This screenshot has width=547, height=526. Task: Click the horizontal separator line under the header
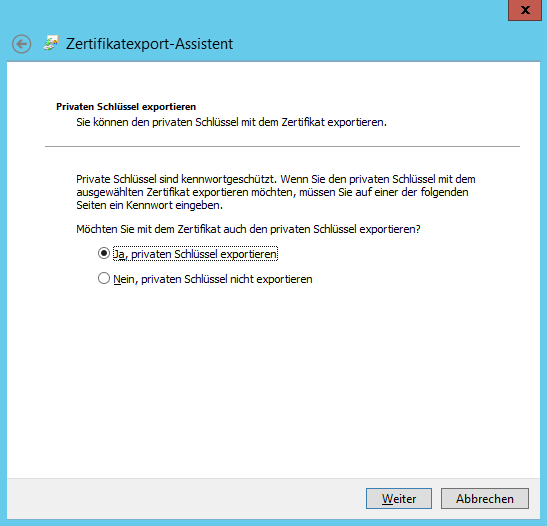[282, 146]
